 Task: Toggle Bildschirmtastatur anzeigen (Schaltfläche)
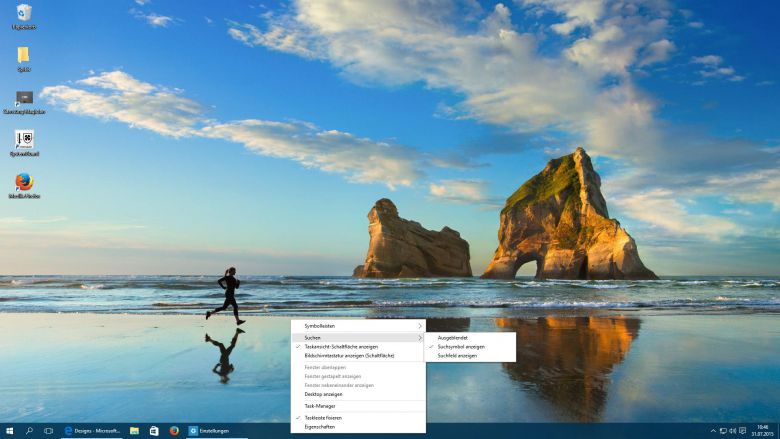358,355
